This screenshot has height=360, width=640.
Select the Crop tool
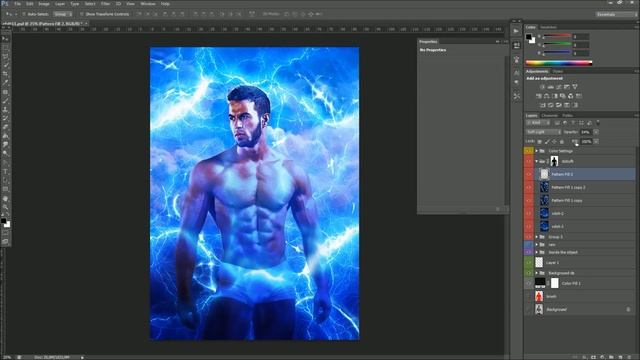pos(5,74)
